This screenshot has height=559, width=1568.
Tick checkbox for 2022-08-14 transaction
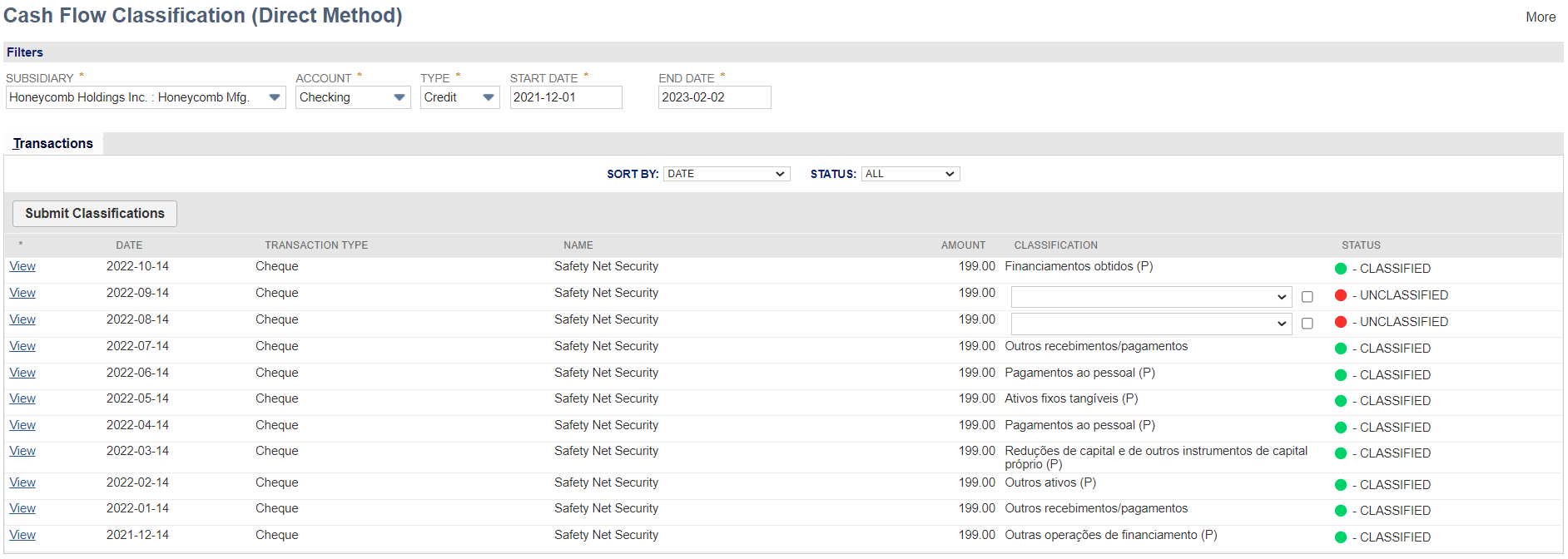coord(1307,324)
